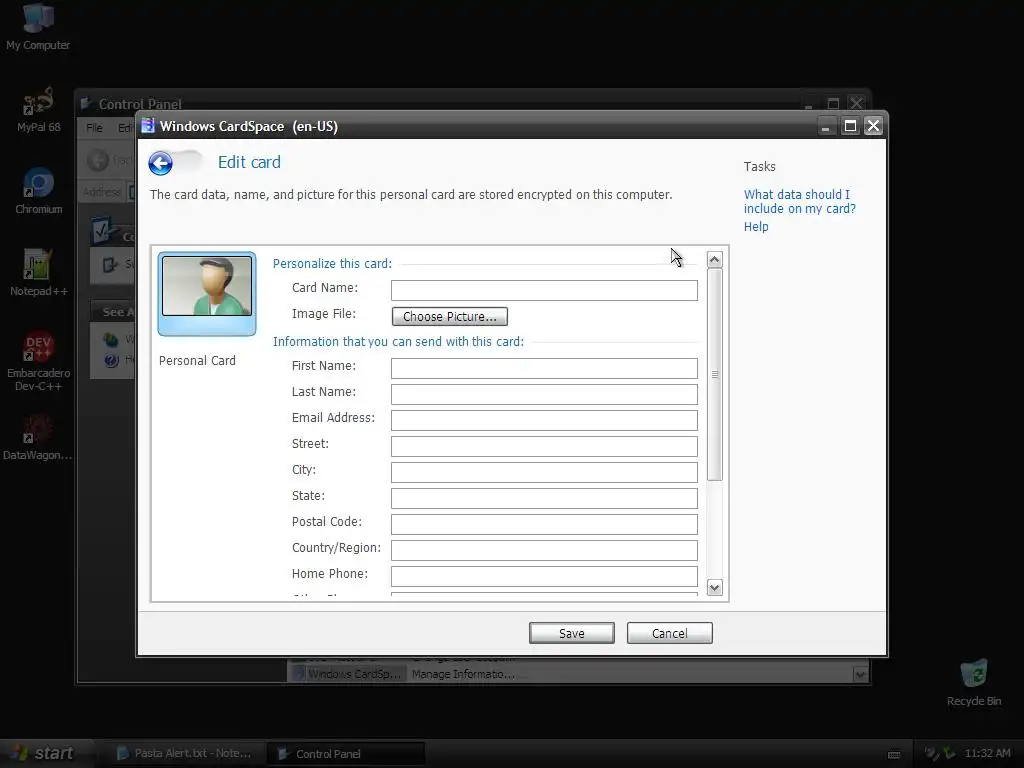This screenshot has height=768, width=1024.
Task: Click Control Panel list scroll down arrow
Action: pos(860,674)
